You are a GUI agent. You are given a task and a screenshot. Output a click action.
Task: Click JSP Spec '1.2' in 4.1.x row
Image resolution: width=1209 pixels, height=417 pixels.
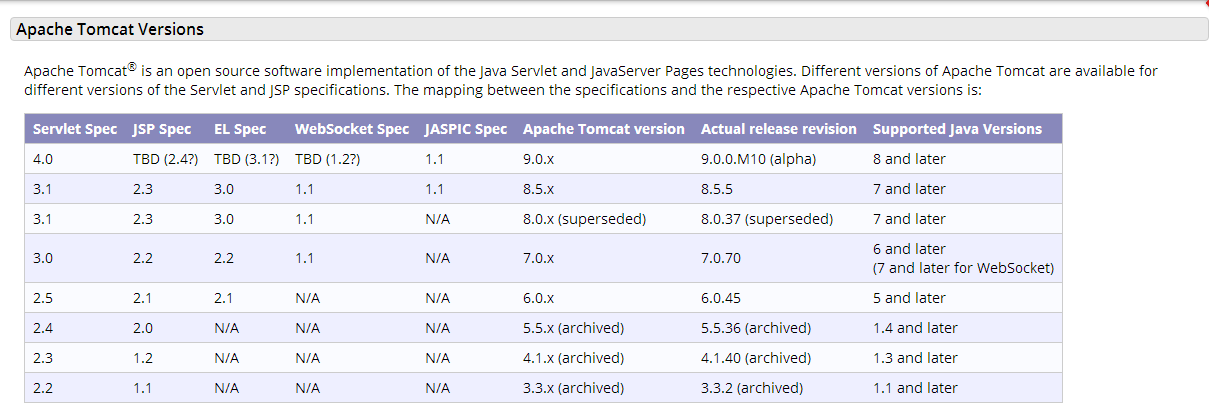pyautogui.click(x=143, y=358)
